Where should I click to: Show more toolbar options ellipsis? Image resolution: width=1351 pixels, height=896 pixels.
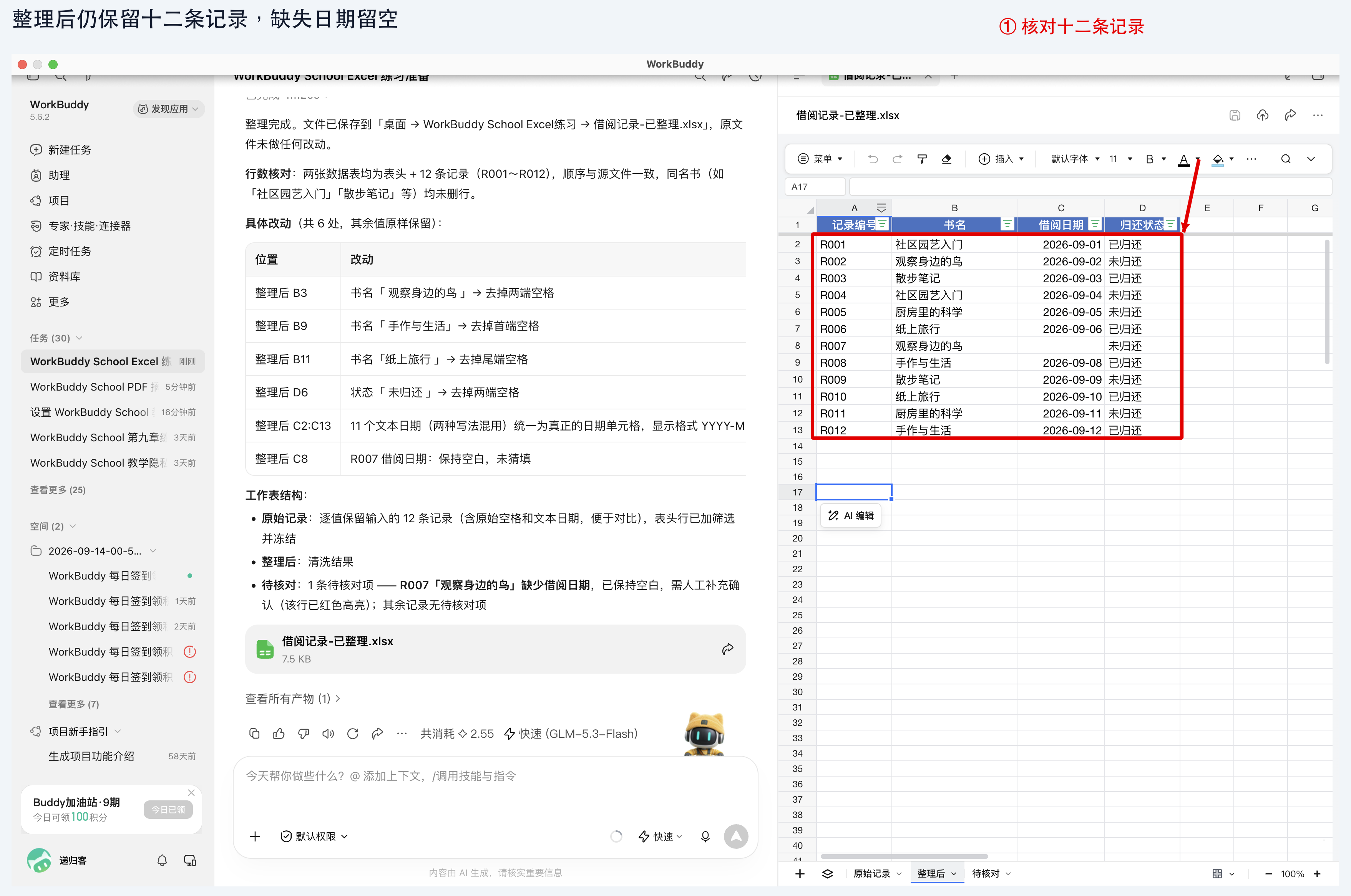click(1251, 159)
